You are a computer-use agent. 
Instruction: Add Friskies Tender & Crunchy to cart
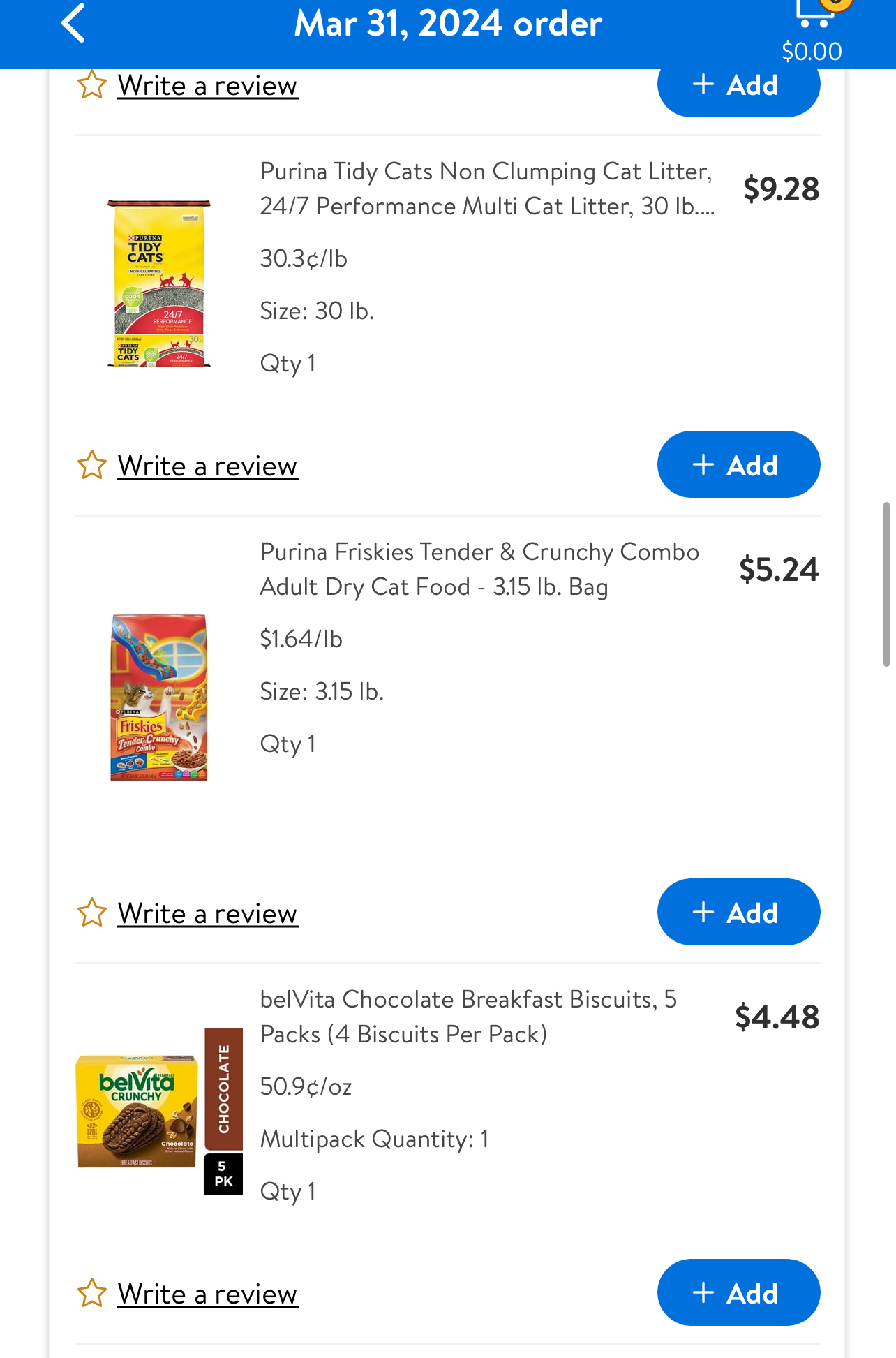click(x=738, y=913)
